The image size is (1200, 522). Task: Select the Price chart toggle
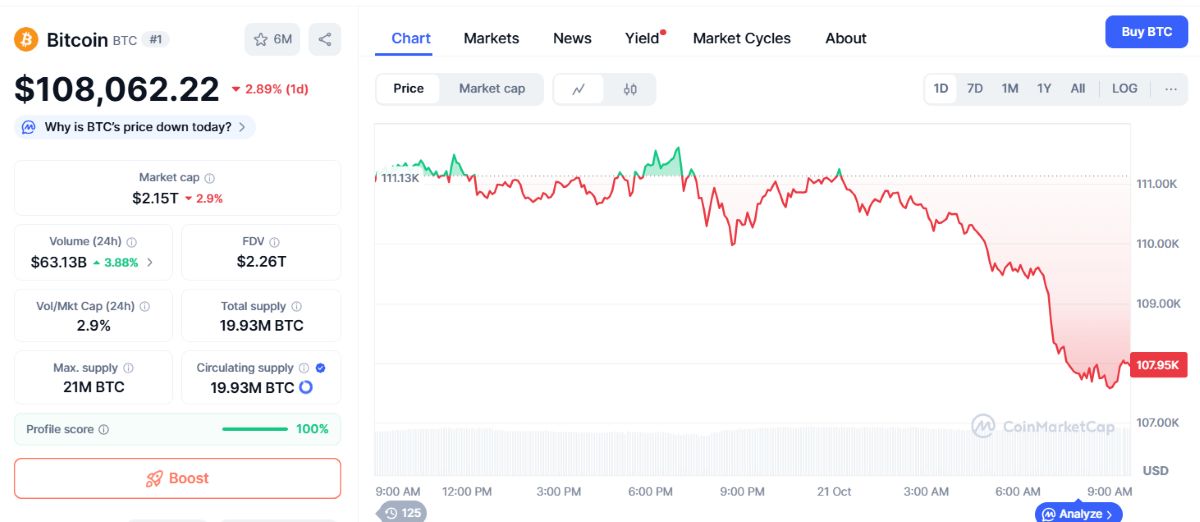point(408,89)
